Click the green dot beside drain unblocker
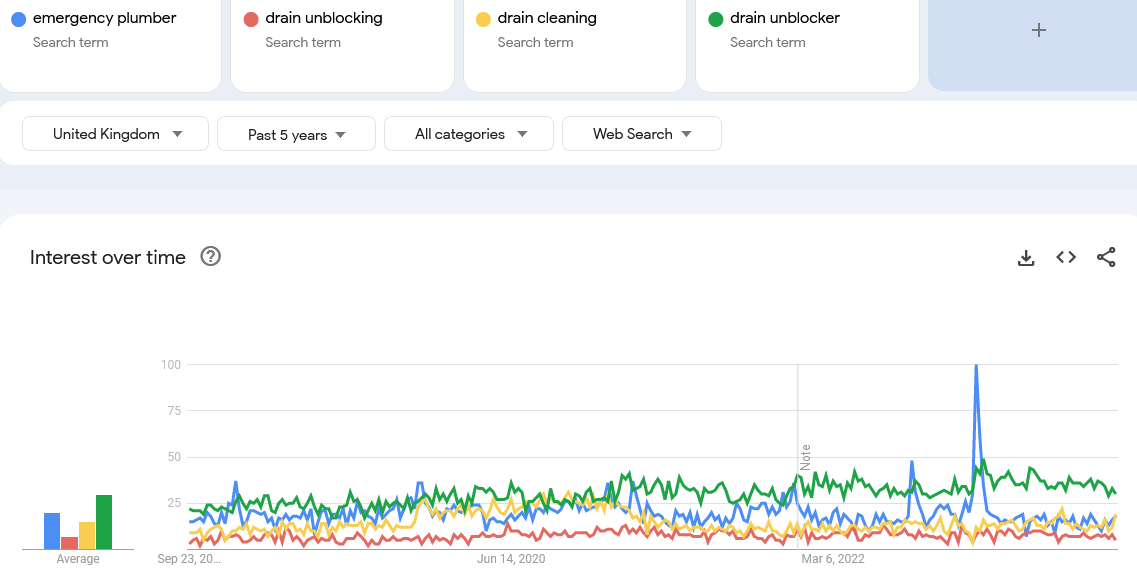Screen dimensions: 1137x576 click(715, 19)
